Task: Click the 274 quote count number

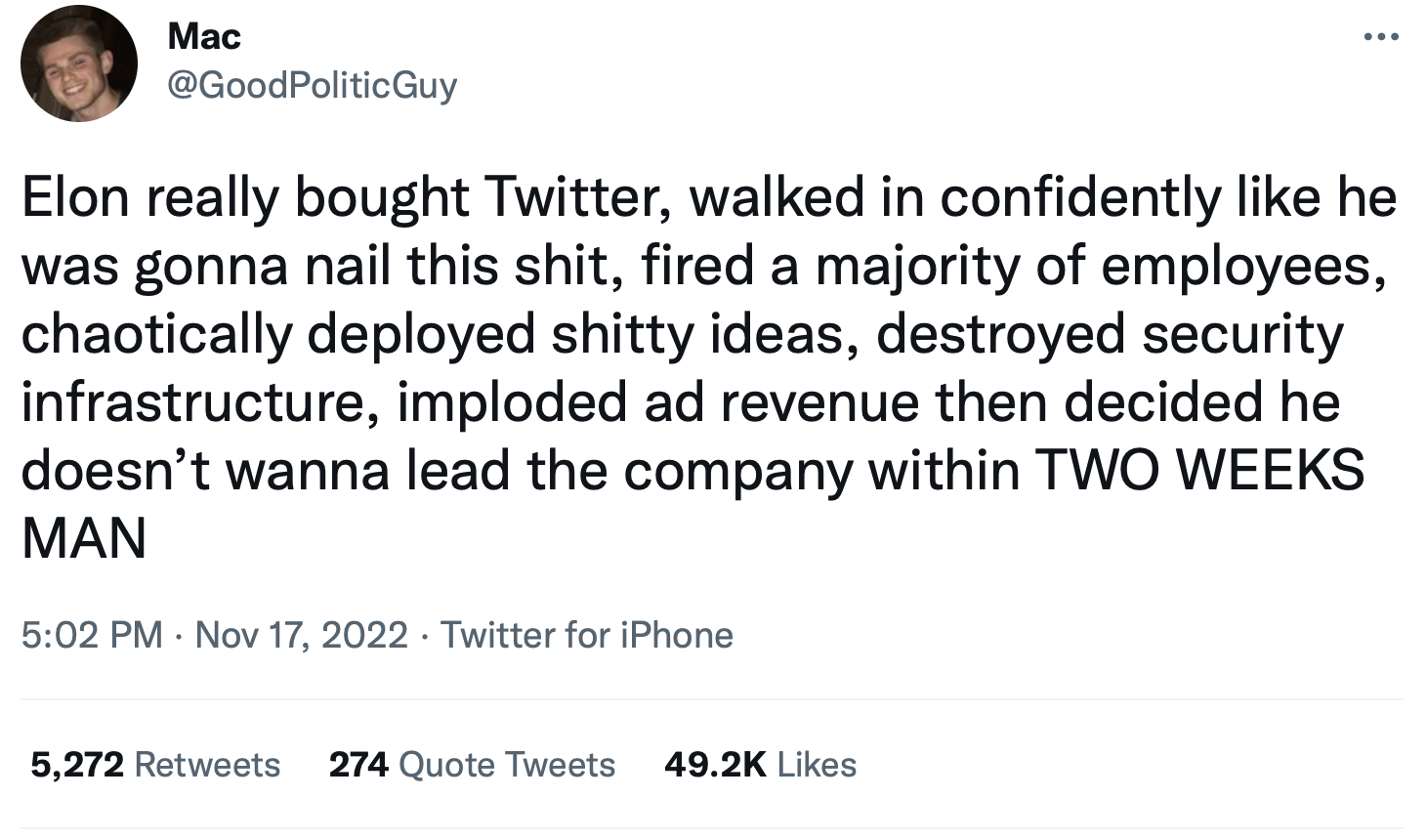Action: pyautogui.click(x=358, y=764)
